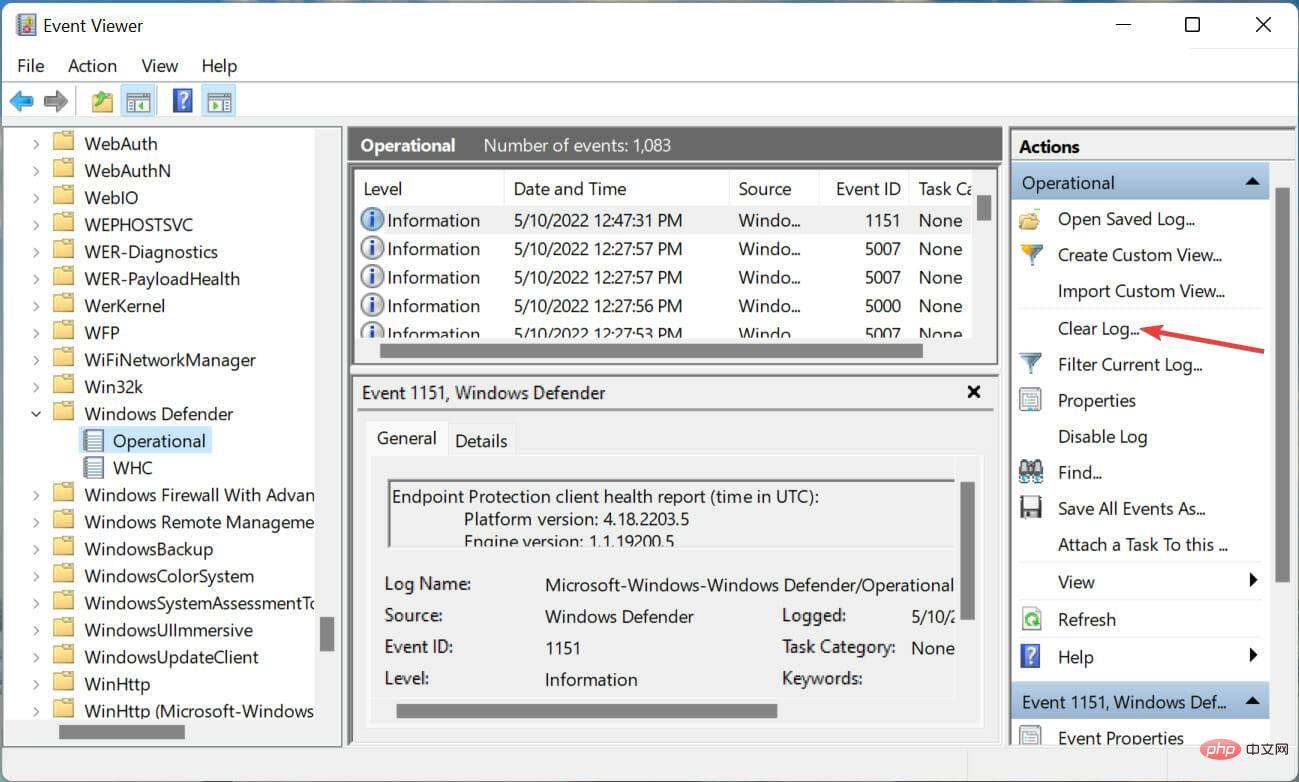Click info icon of event ID 5000

click(372, 305)
